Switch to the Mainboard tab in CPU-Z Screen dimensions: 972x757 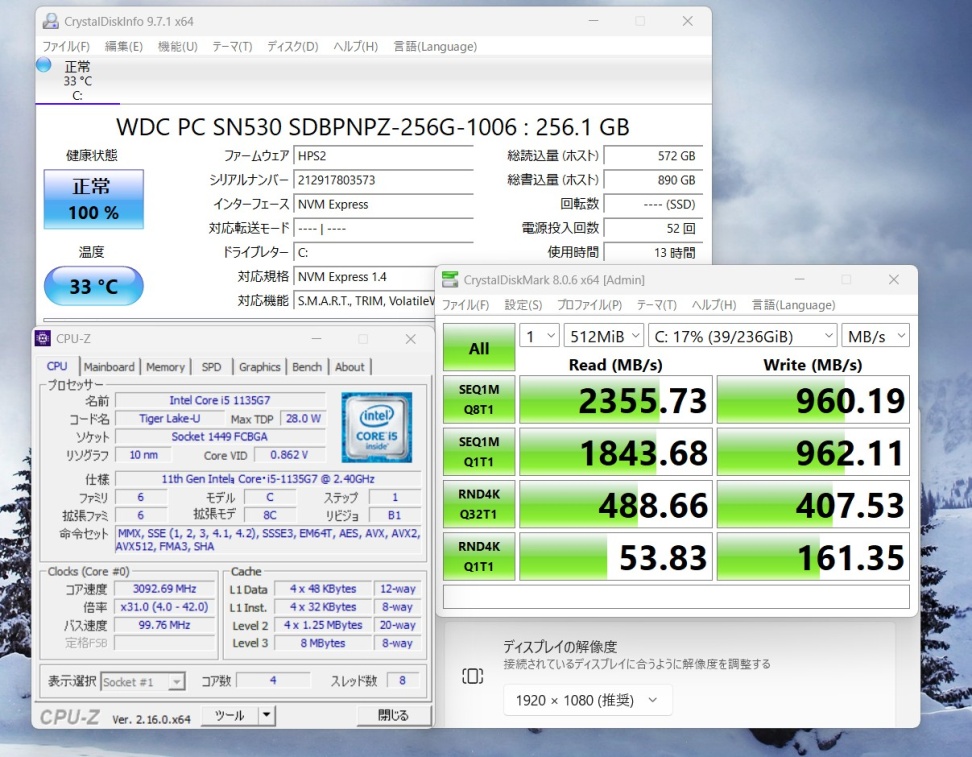coord(109,367)
